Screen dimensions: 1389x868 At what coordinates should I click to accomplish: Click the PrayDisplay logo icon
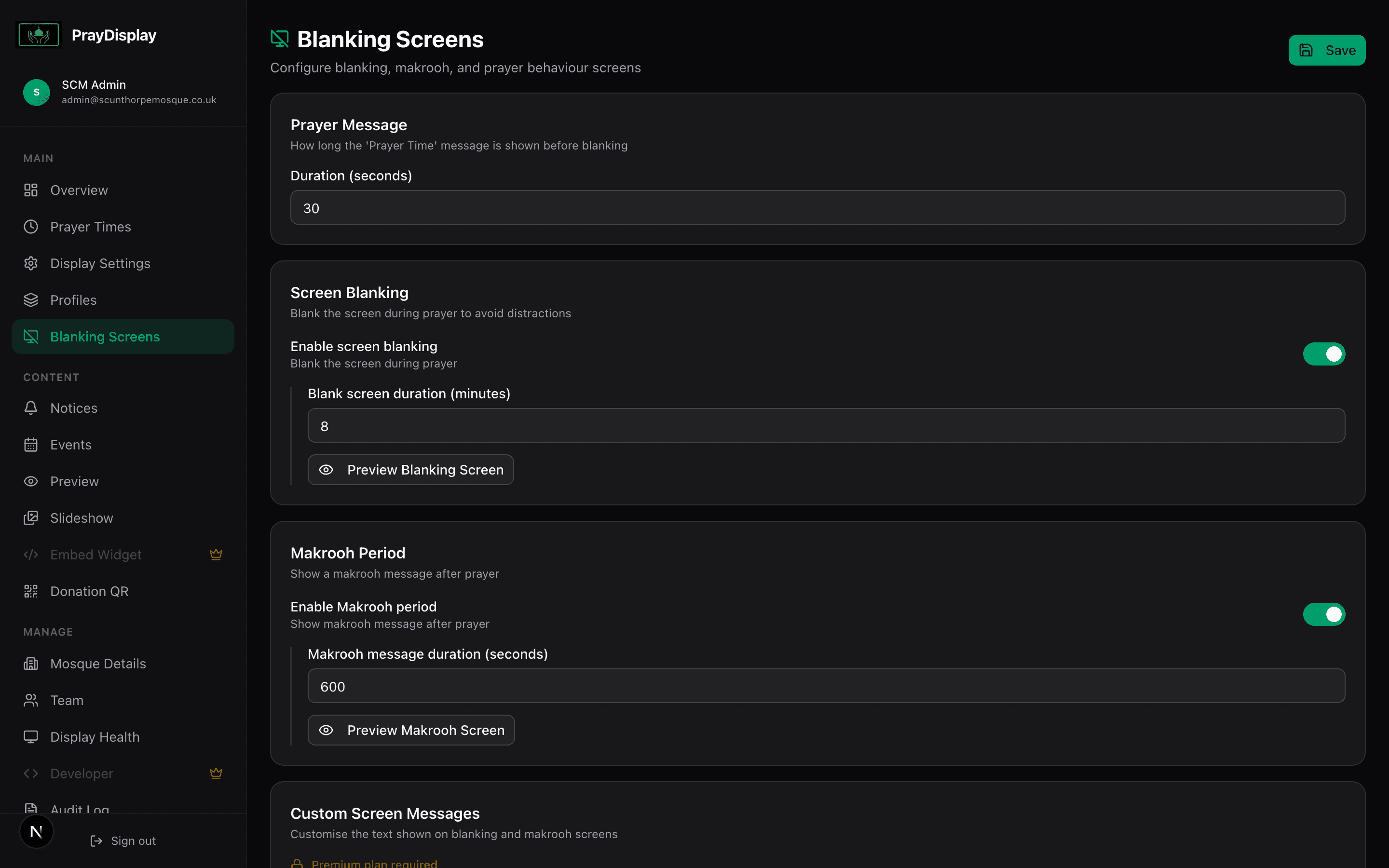click(x=38, y=34)
